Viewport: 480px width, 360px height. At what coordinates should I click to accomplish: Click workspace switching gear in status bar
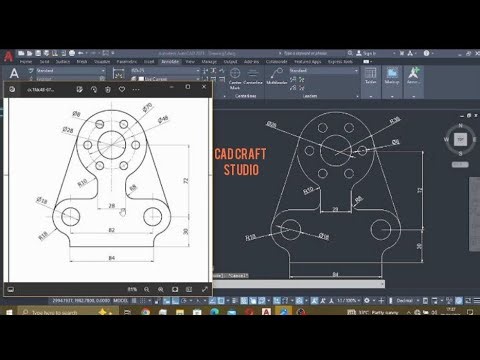(367, 301)
